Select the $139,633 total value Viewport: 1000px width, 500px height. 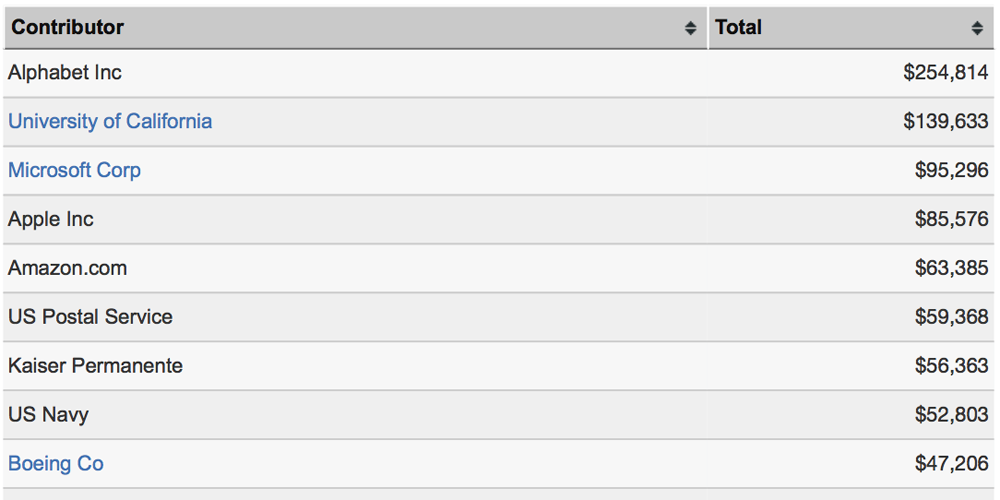[x=945, y=121]
